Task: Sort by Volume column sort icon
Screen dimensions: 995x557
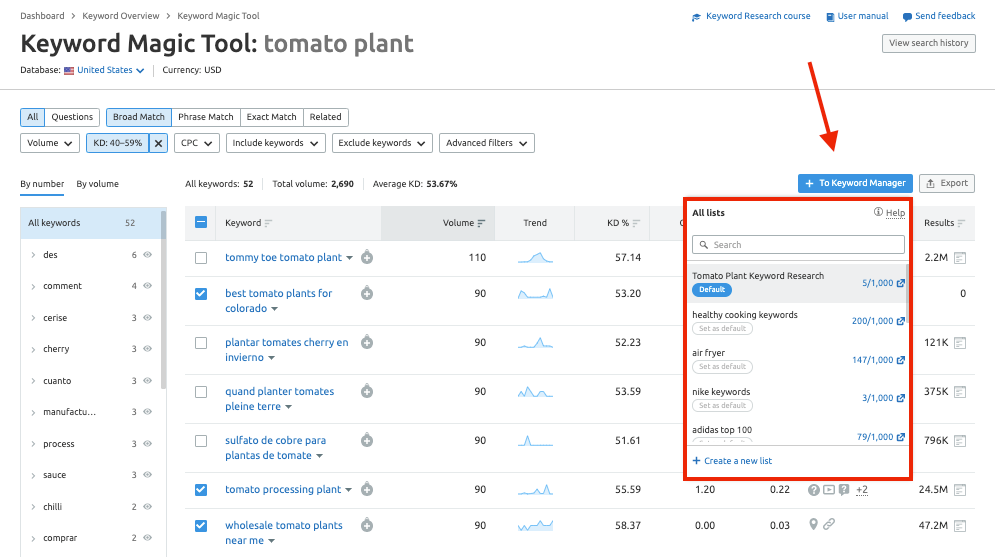Action: coord(482,223)
